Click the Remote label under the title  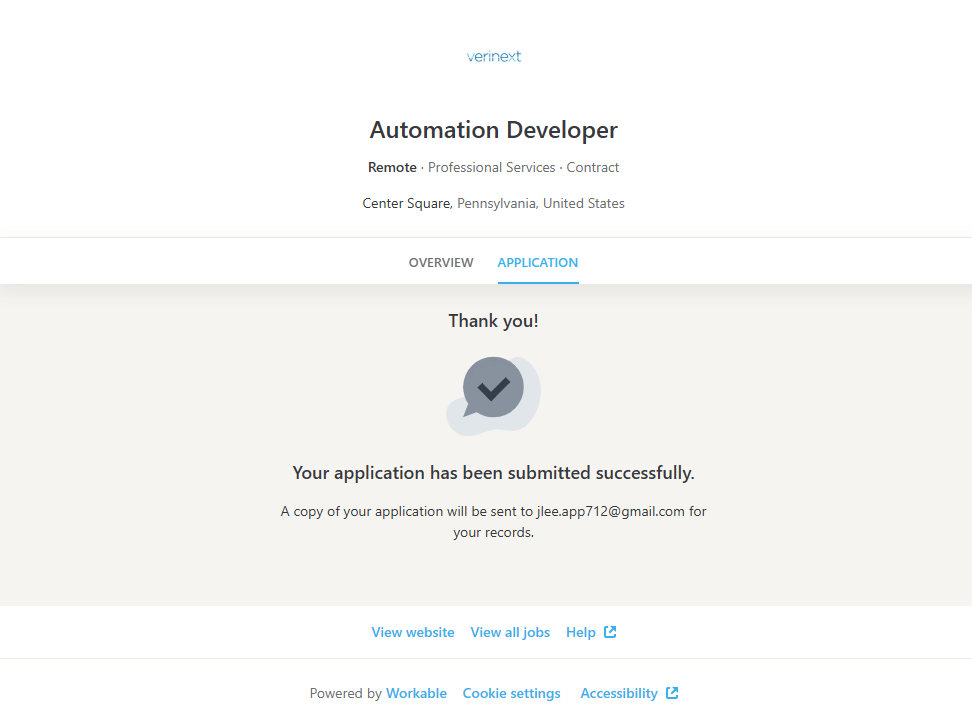(392, 167)
